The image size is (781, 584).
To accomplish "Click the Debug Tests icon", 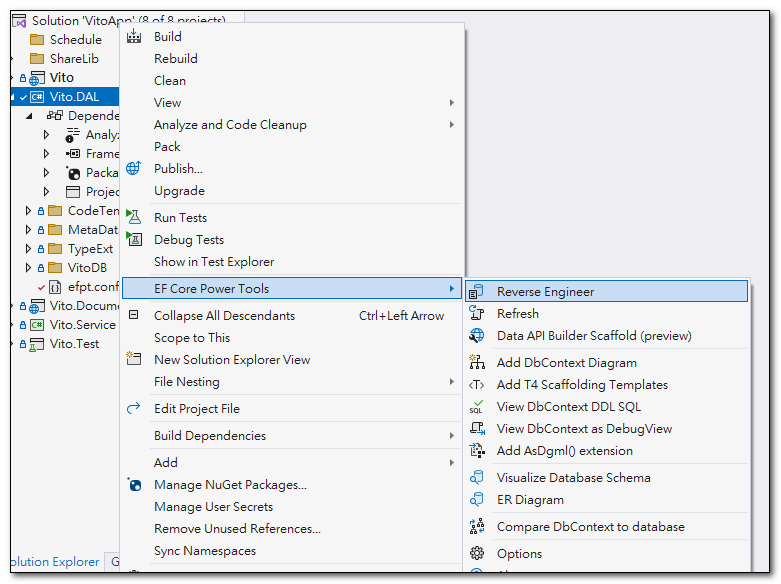I will tap(133, 239).
